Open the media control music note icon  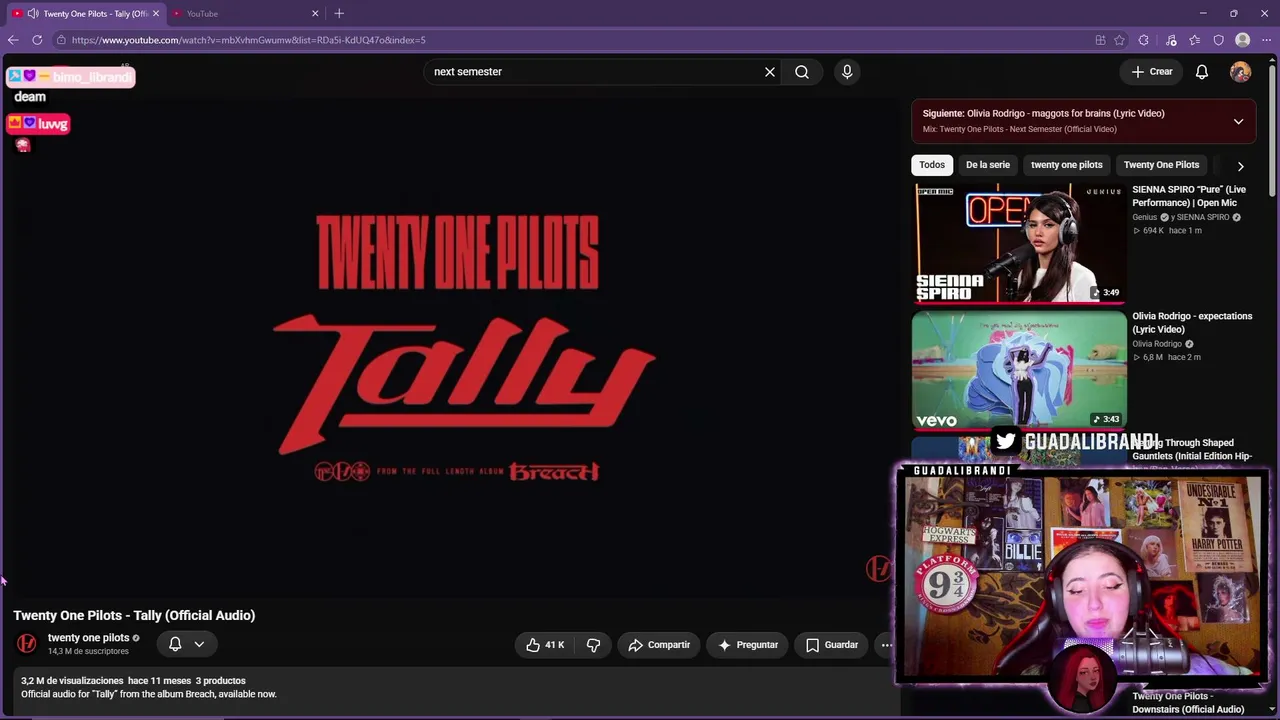click(x=1171, y=40)
